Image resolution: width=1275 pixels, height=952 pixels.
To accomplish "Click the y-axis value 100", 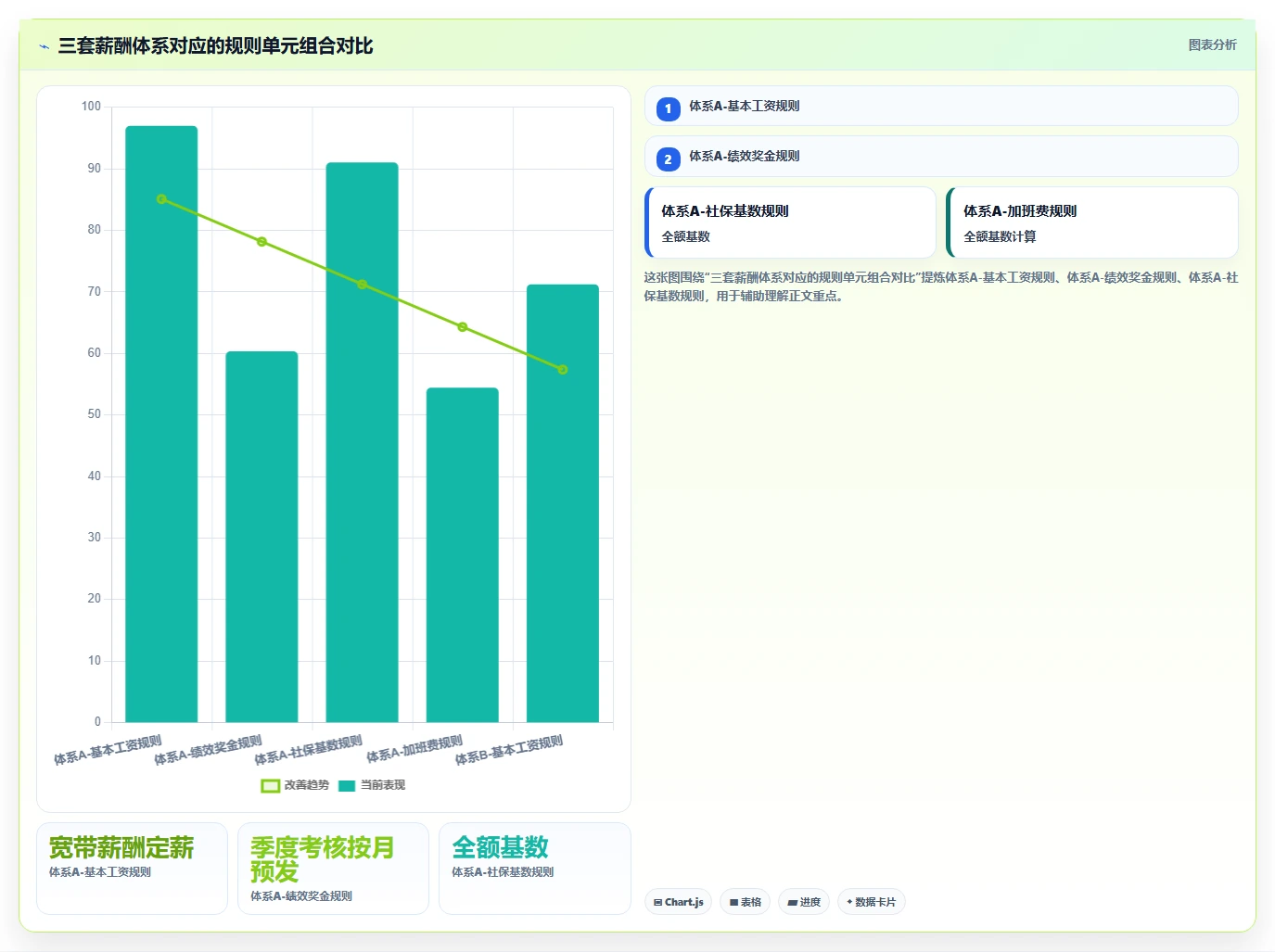I will click(x=91, y=107).
